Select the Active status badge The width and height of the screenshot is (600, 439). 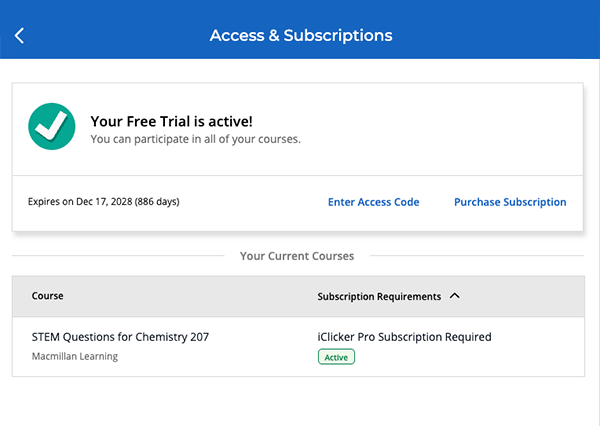pyautogui.click(x=336, y=357)
